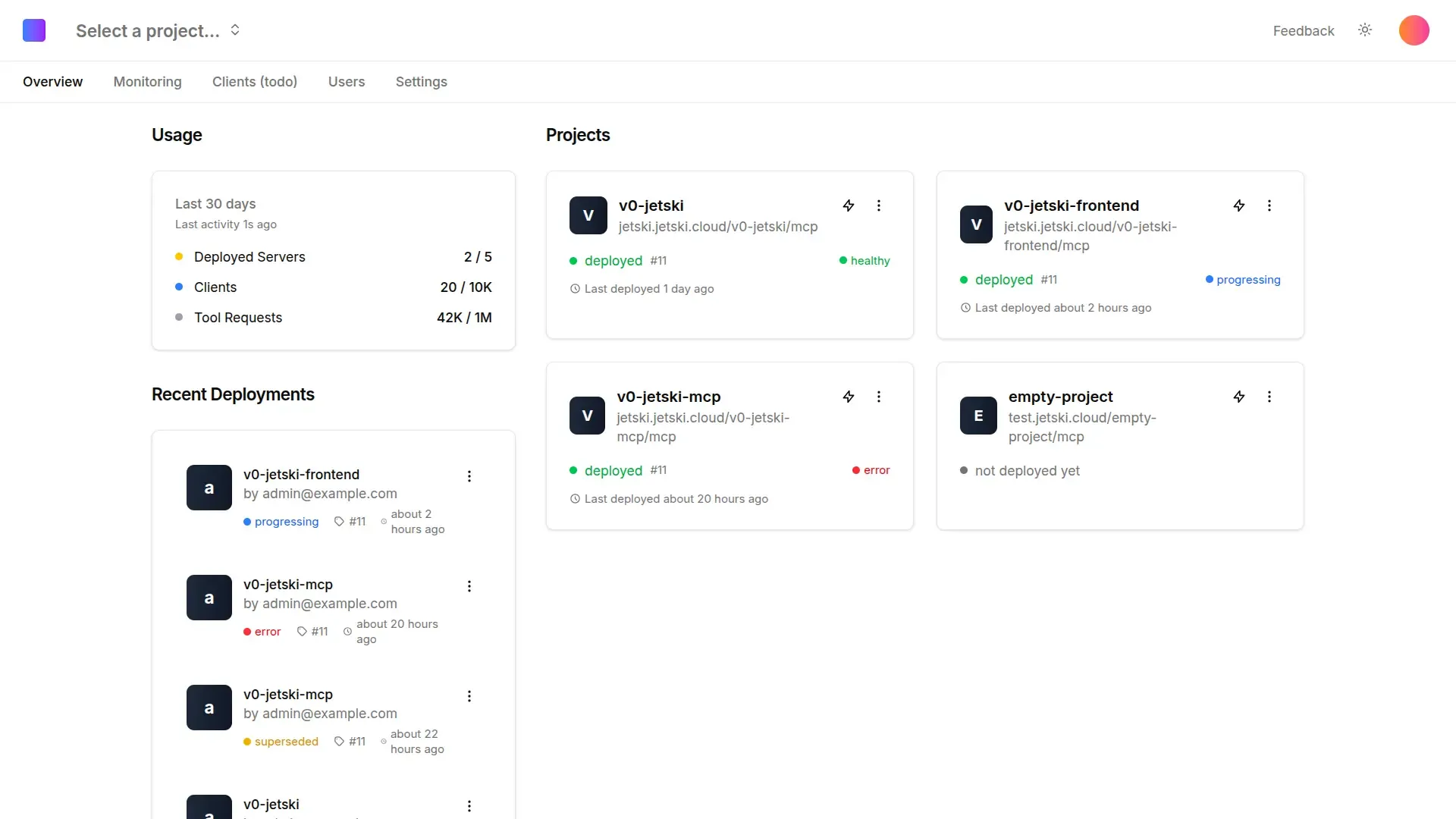Click the lightning icon on v0-jetski-mcp card
The image size is (1456, 819).
[x=849, y=397]
